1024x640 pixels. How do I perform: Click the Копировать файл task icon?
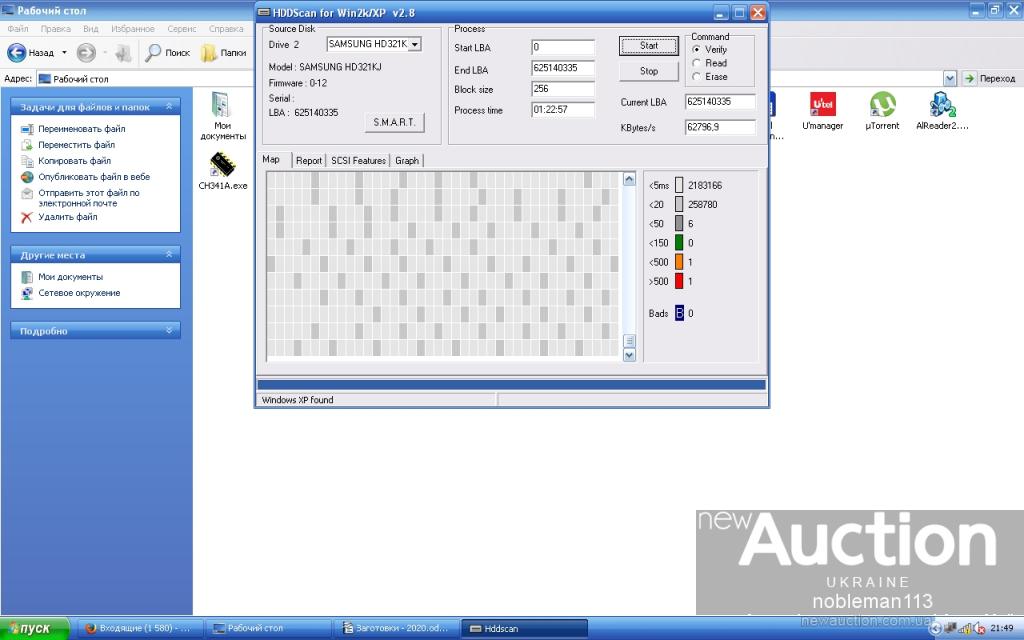tap(27, 161)
